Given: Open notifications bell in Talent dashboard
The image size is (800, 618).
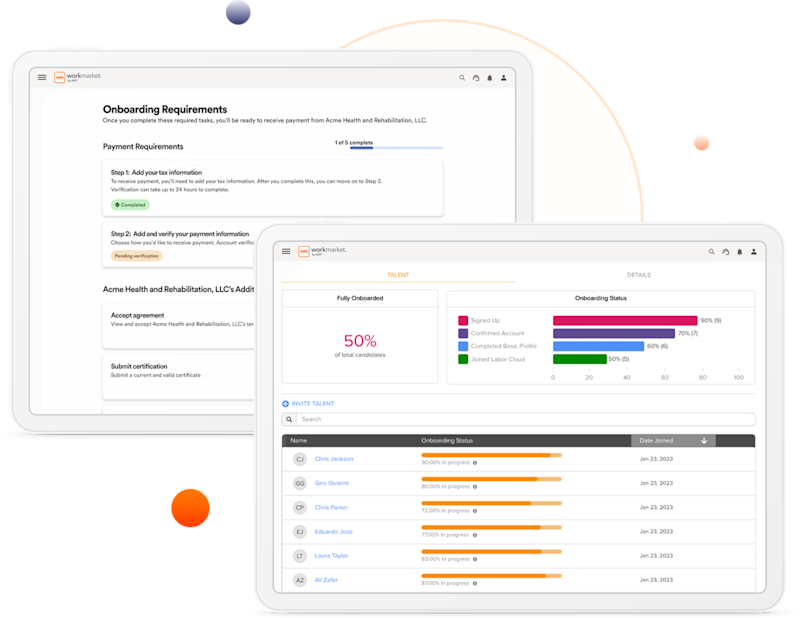Looking at the screenshot, I should pyautogui.click(x=739, y=252).
